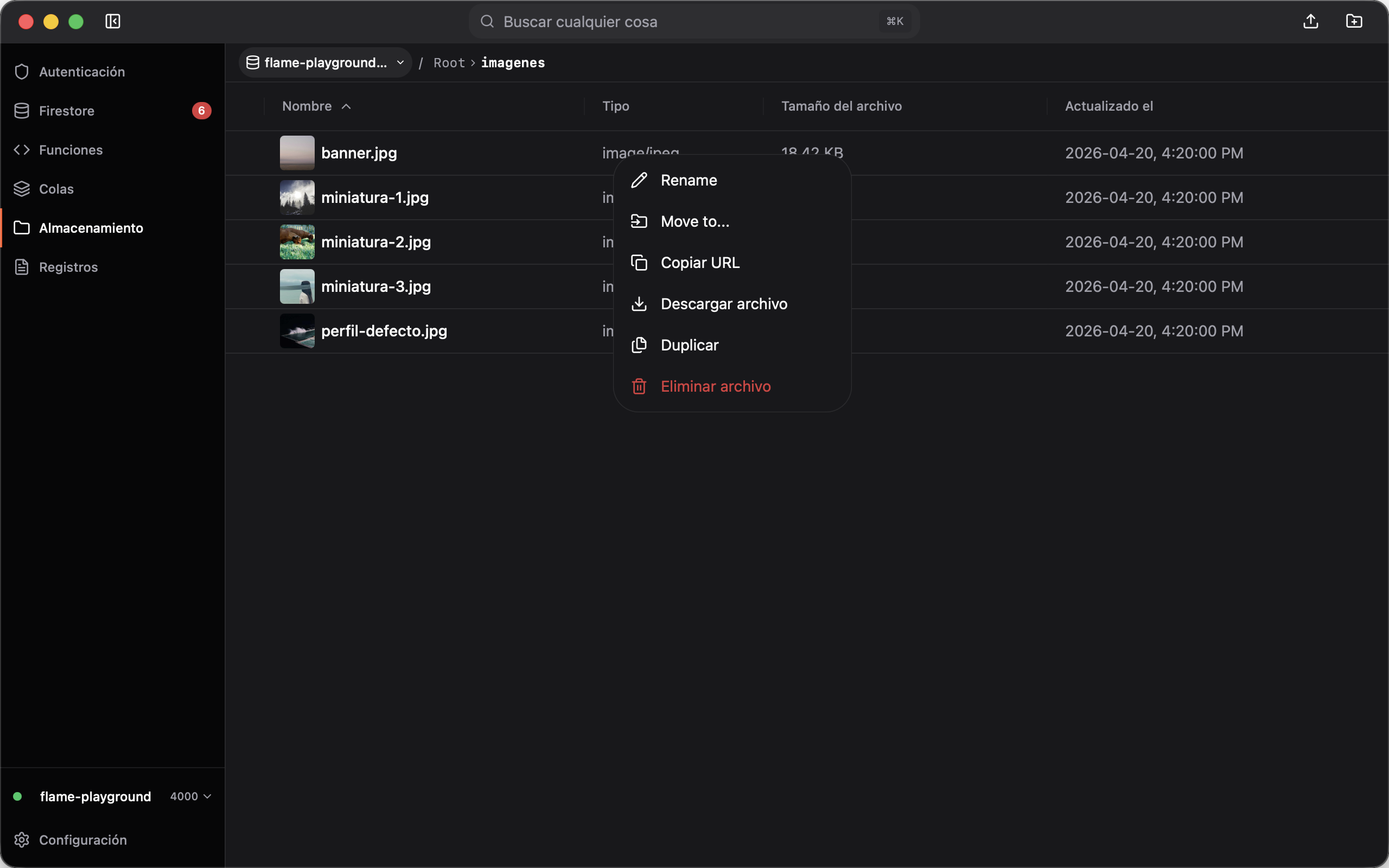Select file name miniatura-1.jpg
Screen dimensions: 1389x868
point(375,197)
